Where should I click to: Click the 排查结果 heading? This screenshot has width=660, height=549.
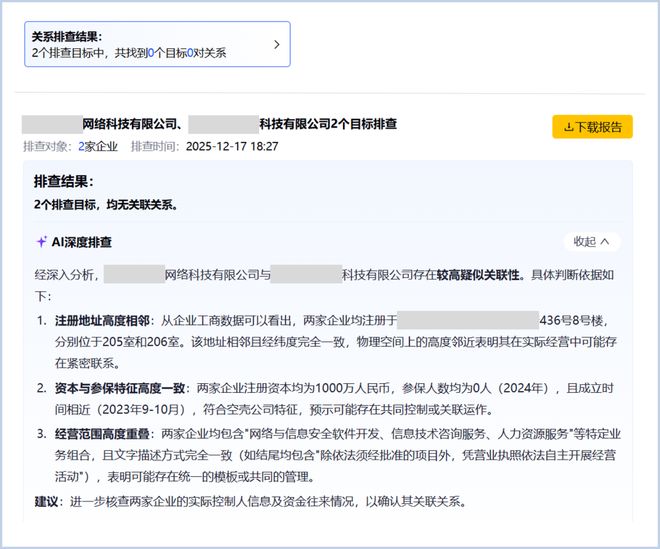tap(63, 182)
